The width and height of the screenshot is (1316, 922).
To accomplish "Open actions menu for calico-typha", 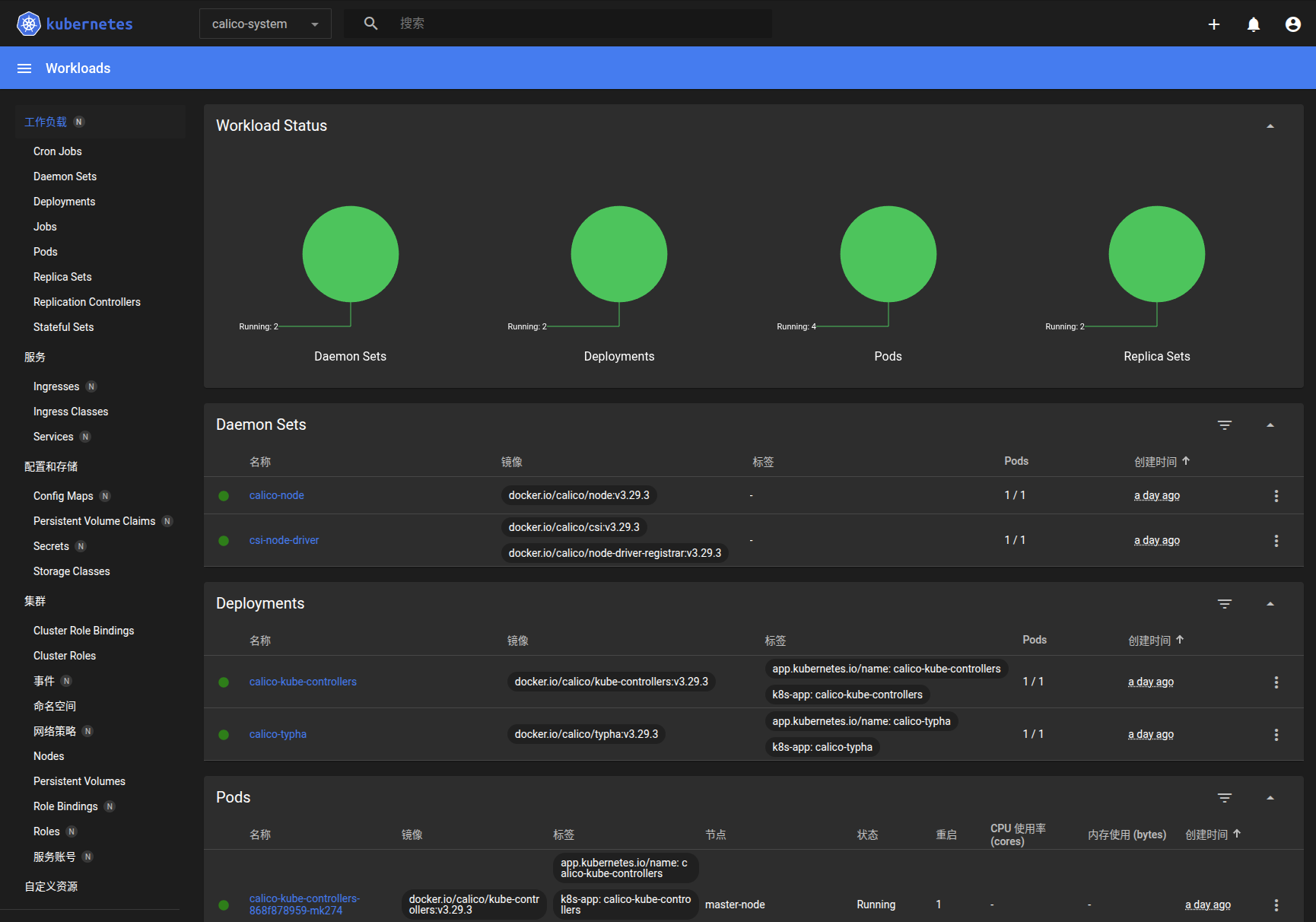I will point(1276,735).
